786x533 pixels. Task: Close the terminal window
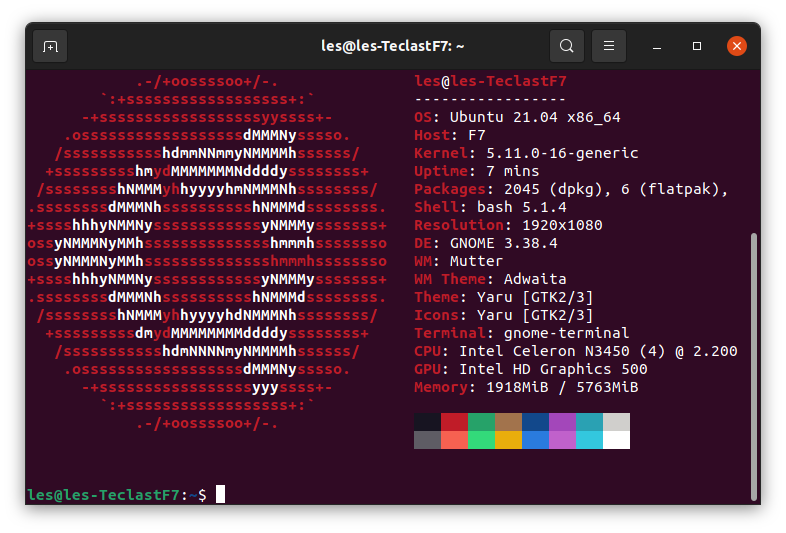tap(737, 46)
